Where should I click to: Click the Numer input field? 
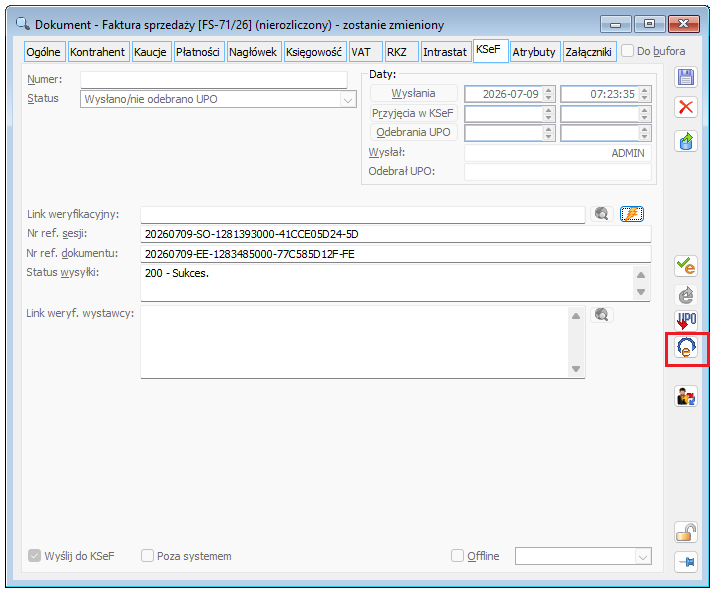click(x=214, y=79)
